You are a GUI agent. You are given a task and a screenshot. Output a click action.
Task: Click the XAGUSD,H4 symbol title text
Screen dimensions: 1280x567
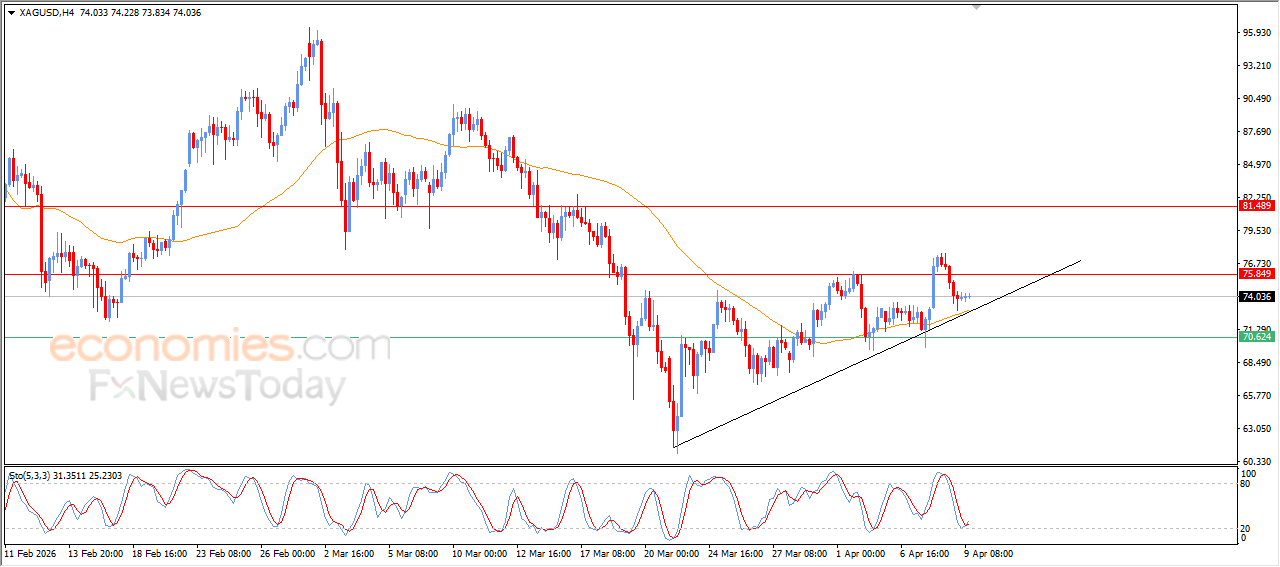click(x=46, y=13)
